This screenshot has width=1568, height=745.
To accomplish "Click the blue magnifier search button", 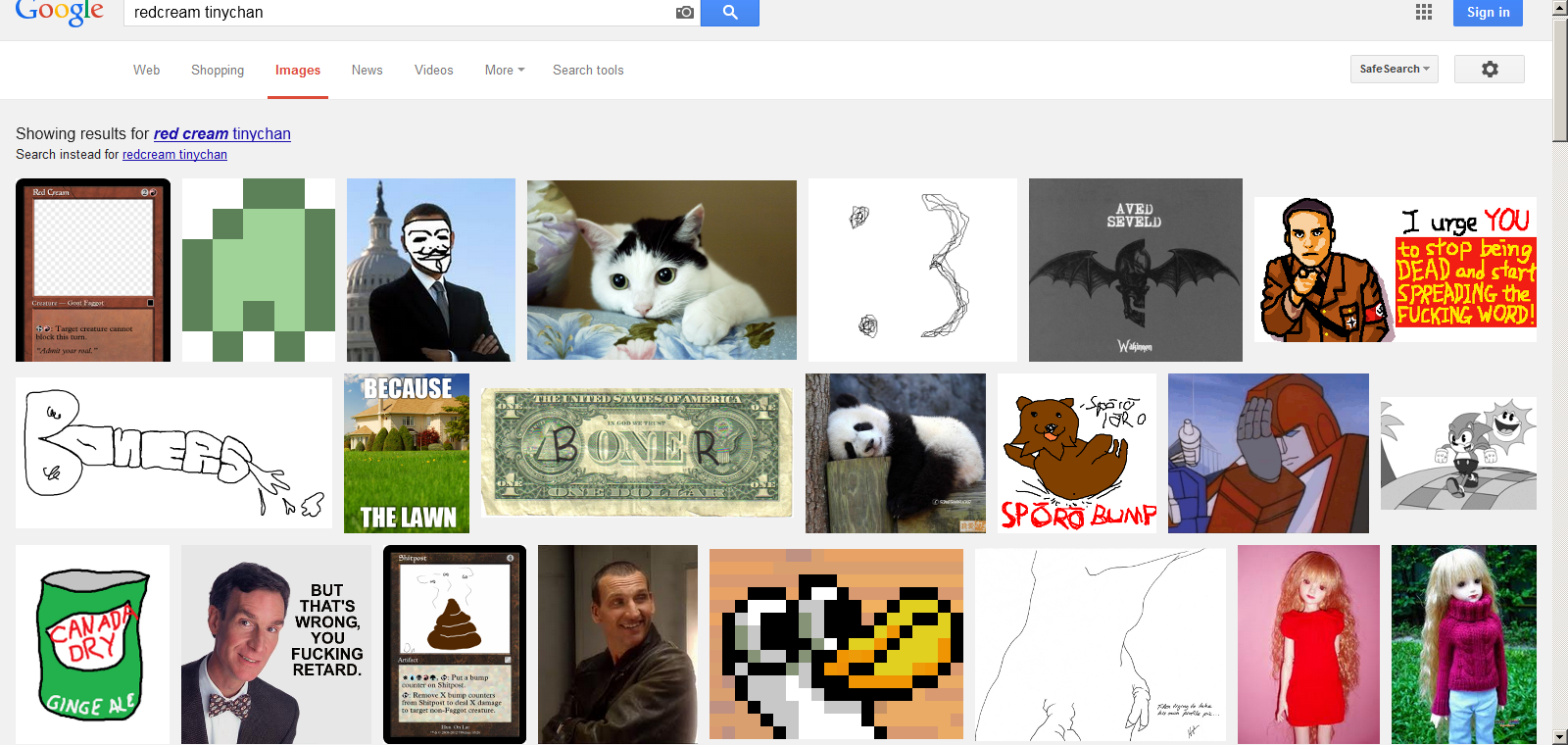I will (730, 12).
